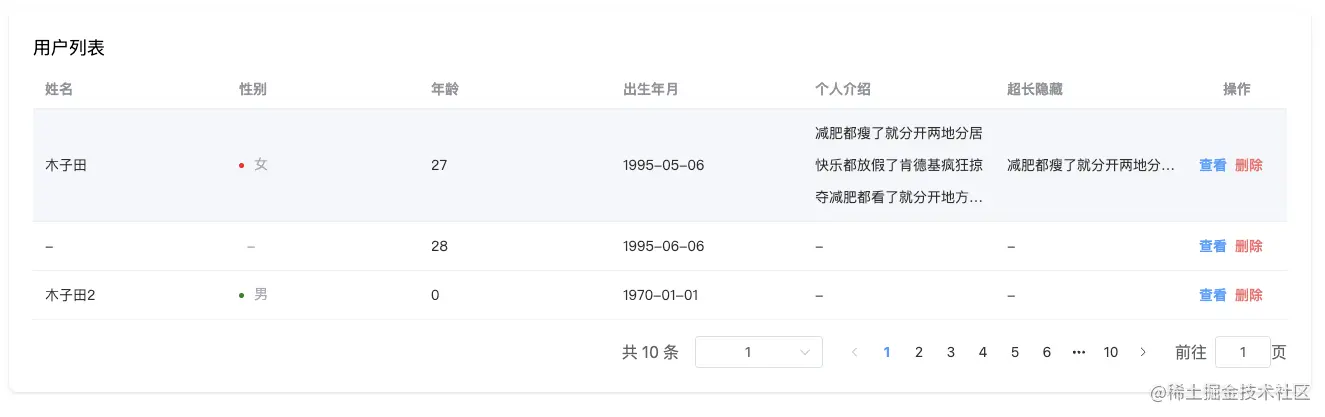Delete the 木子田2 user

1248,295
